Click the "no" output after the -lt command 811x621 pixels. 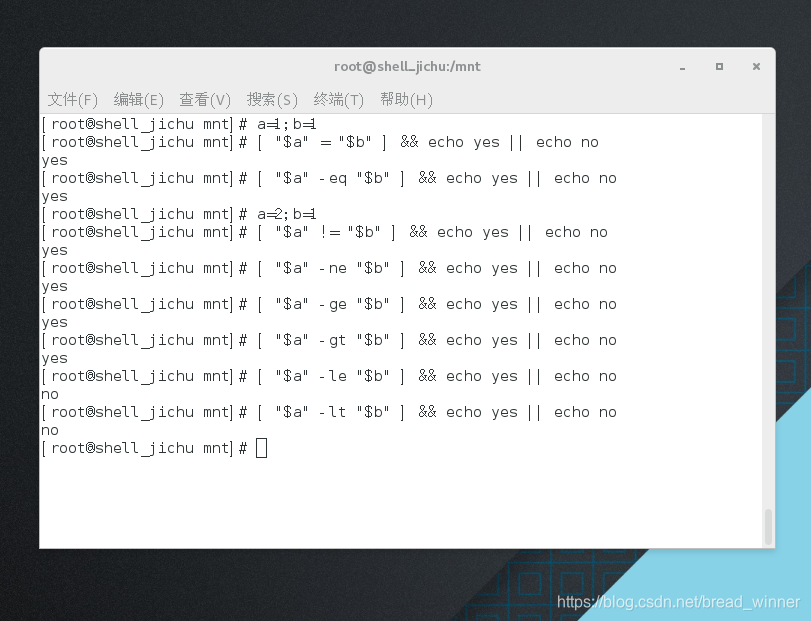[x=50, y=431]
